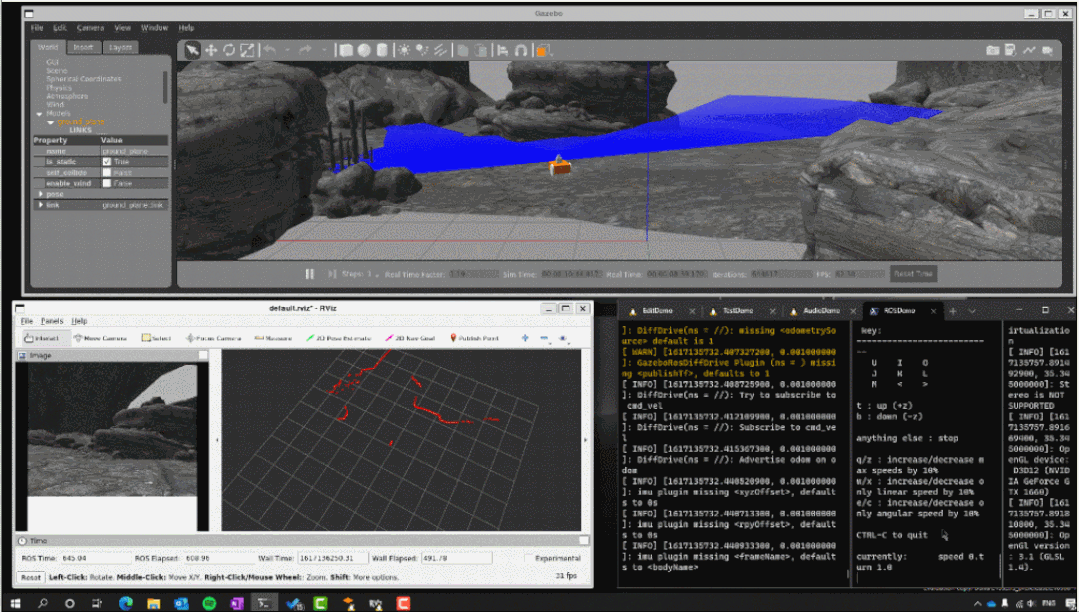Screen dimensions: 1079x612
Task: Expand the pose property row
Action: pyautogui.click(x=40, y=194)
